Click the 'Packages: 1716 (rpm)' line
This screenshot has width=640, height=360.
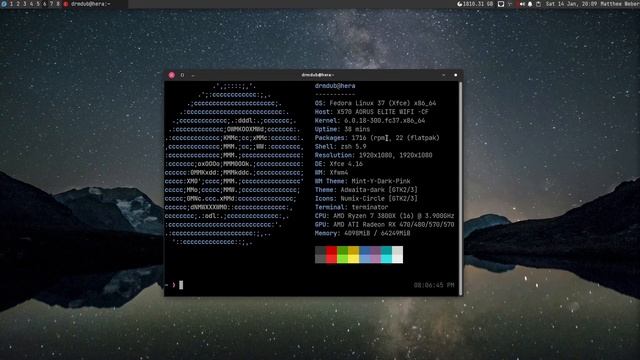[377, 138]
